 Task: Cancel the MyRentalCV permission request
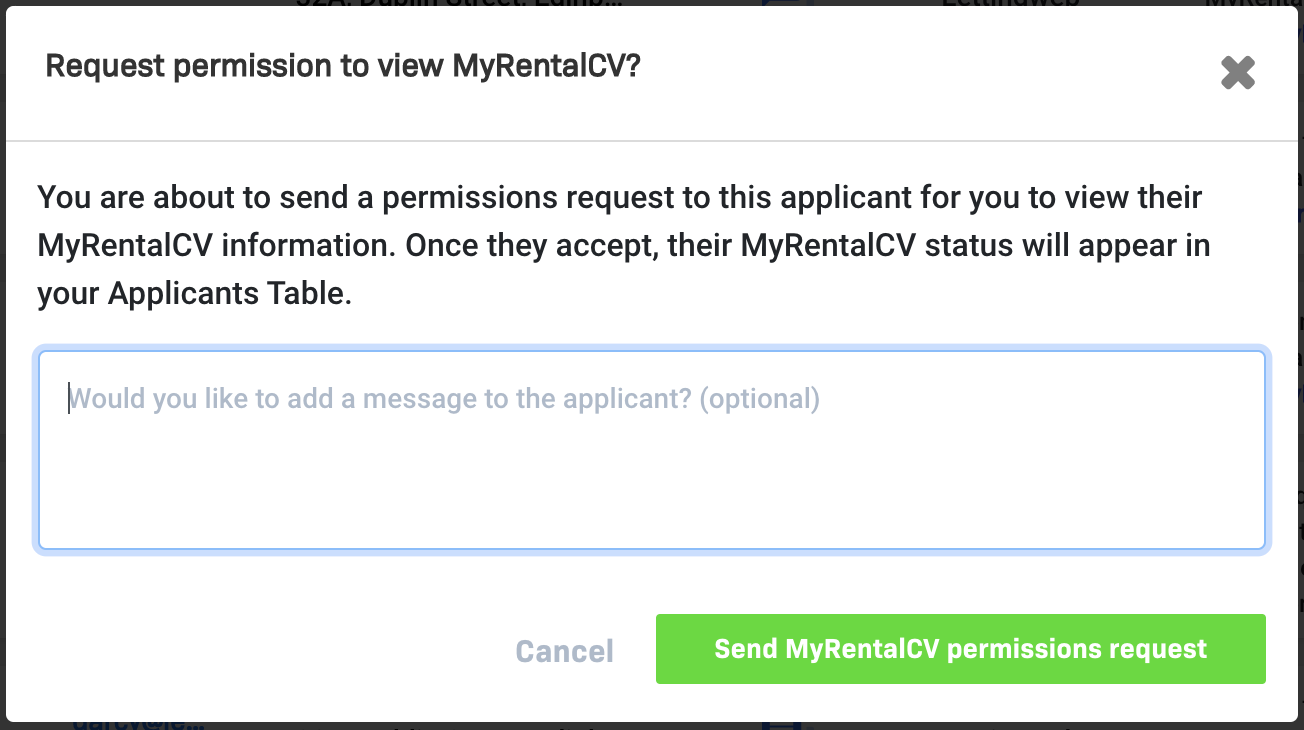(x=564, y=651)
